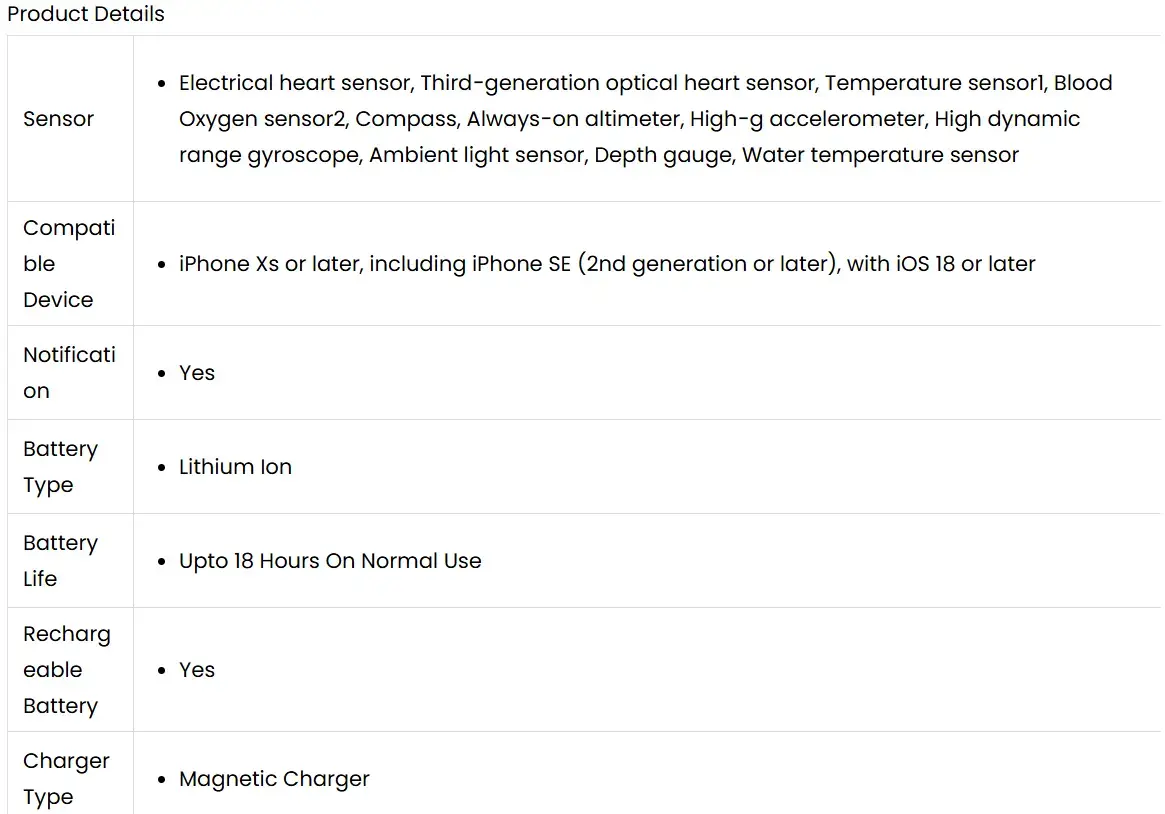
Task: Click Yes in the Rechargeable Battery row
Action: click(197, 670)
